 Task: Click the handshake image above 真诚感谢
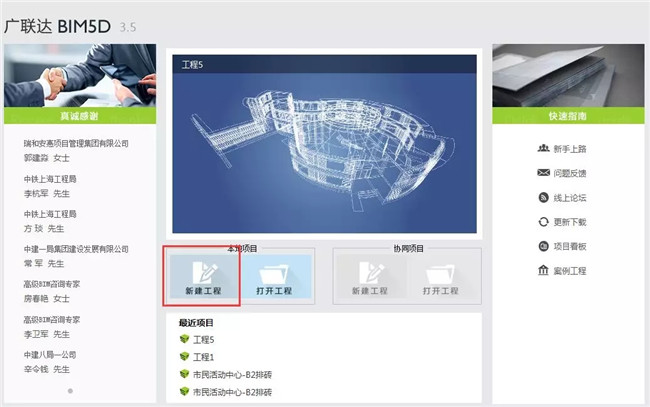click(x=80, y=75)
